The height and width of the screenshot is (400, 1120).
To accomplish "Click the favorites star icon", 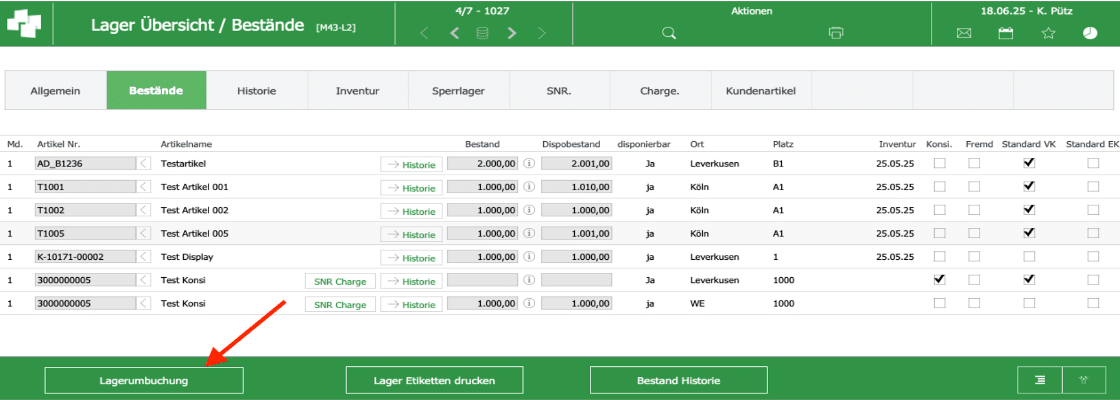I will point(1048,33).
